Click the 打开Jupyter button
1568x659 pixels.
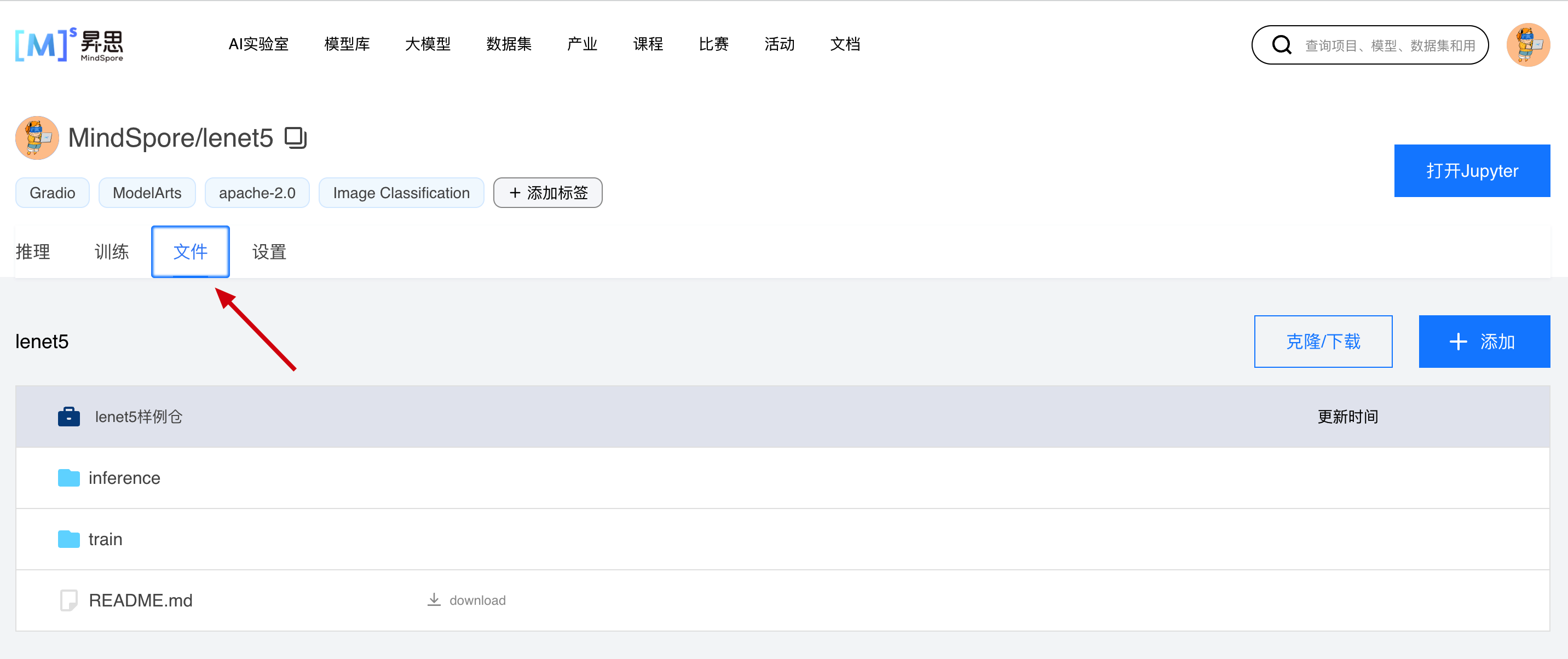tap(1471, 170)
